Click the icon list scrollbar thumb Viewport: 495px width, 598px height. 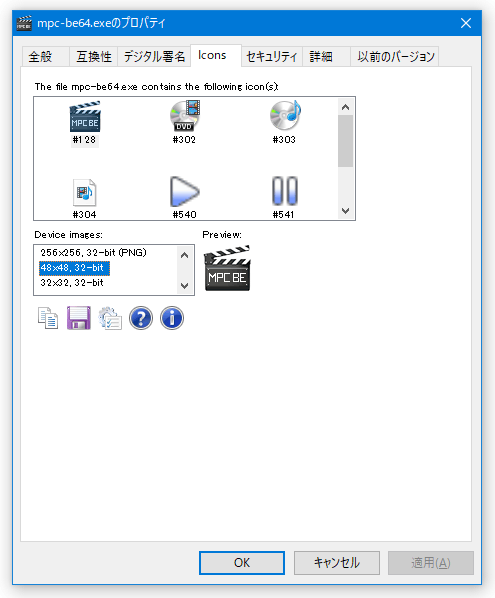tap(346, 141)
